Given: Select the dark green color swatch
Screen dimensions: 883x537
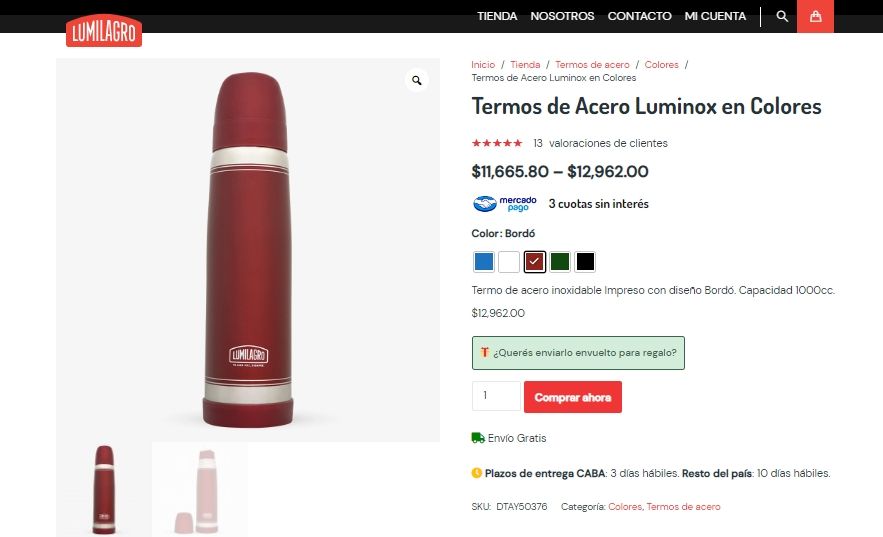Looking at the screenshot, I should (x=560, y=262).
